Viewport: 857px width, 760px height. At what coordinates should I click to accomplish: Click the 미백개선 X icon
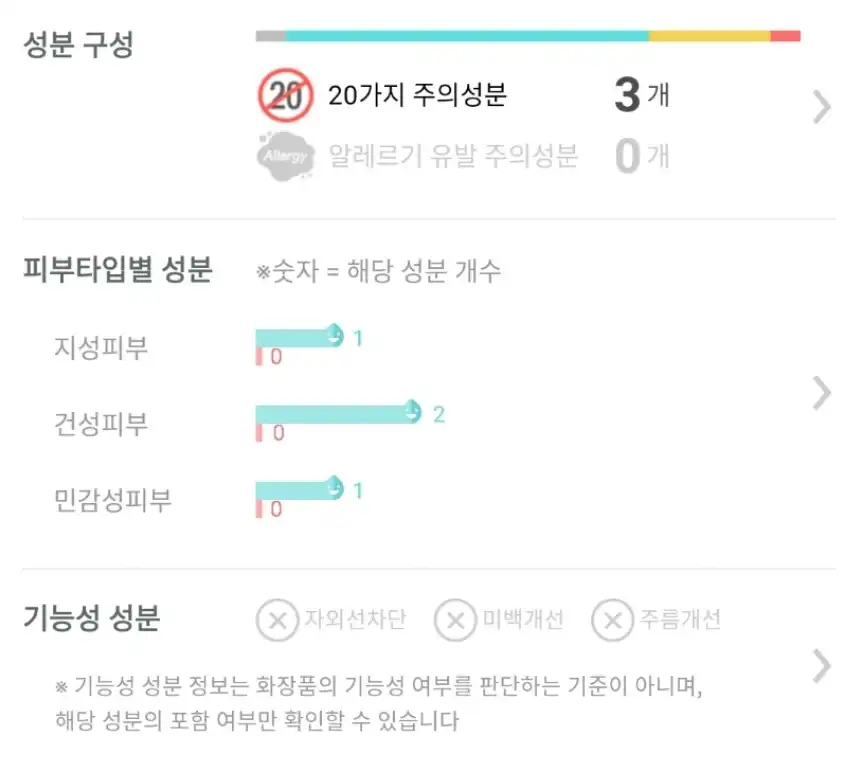click(x=454, y=620)
